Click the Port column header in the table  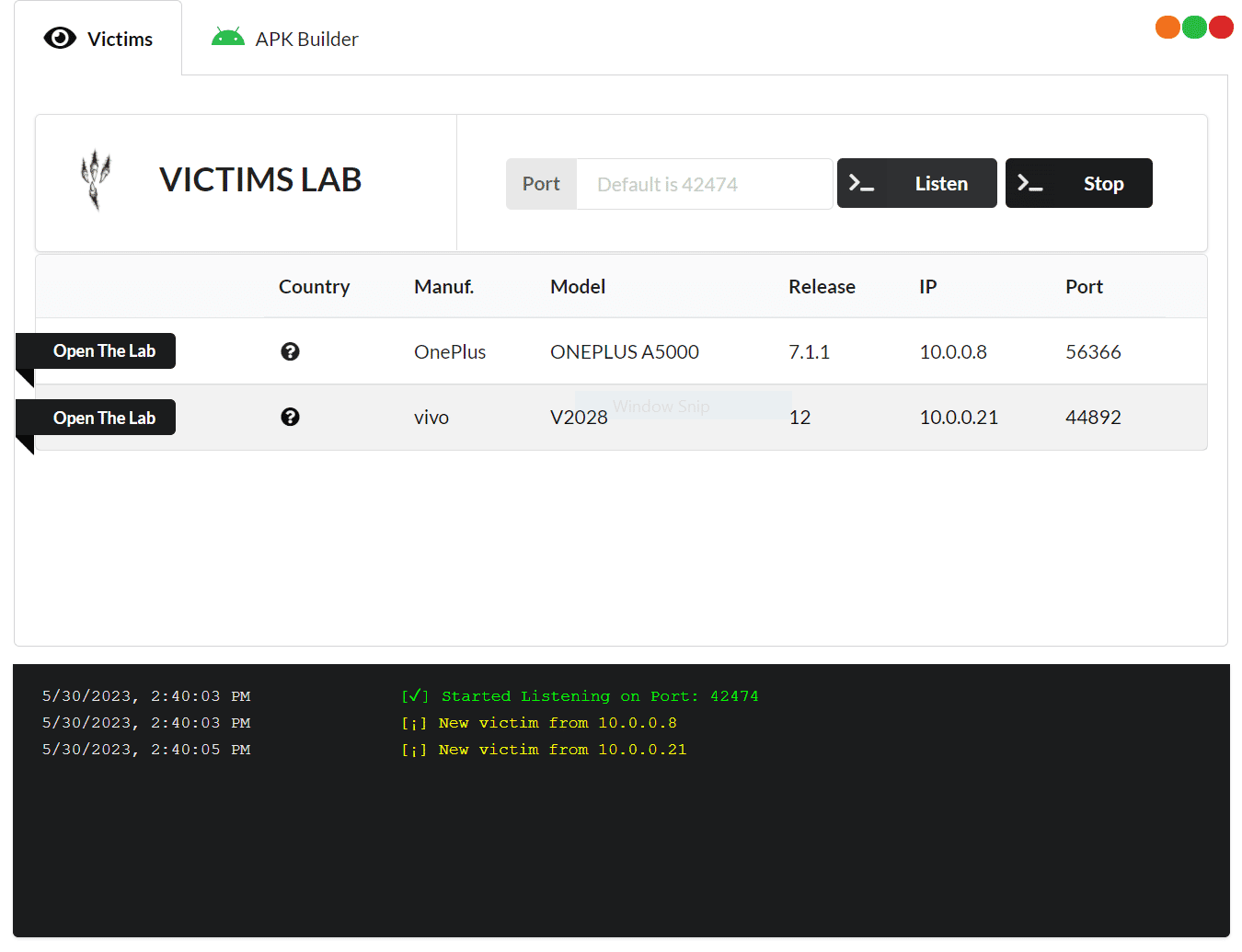[1084, 286]
